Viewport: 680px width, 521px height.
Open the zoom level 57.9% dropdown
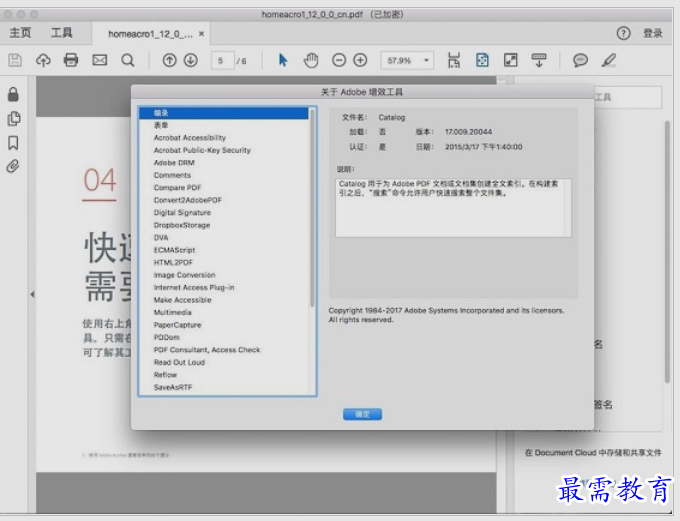tap(407, 60)
